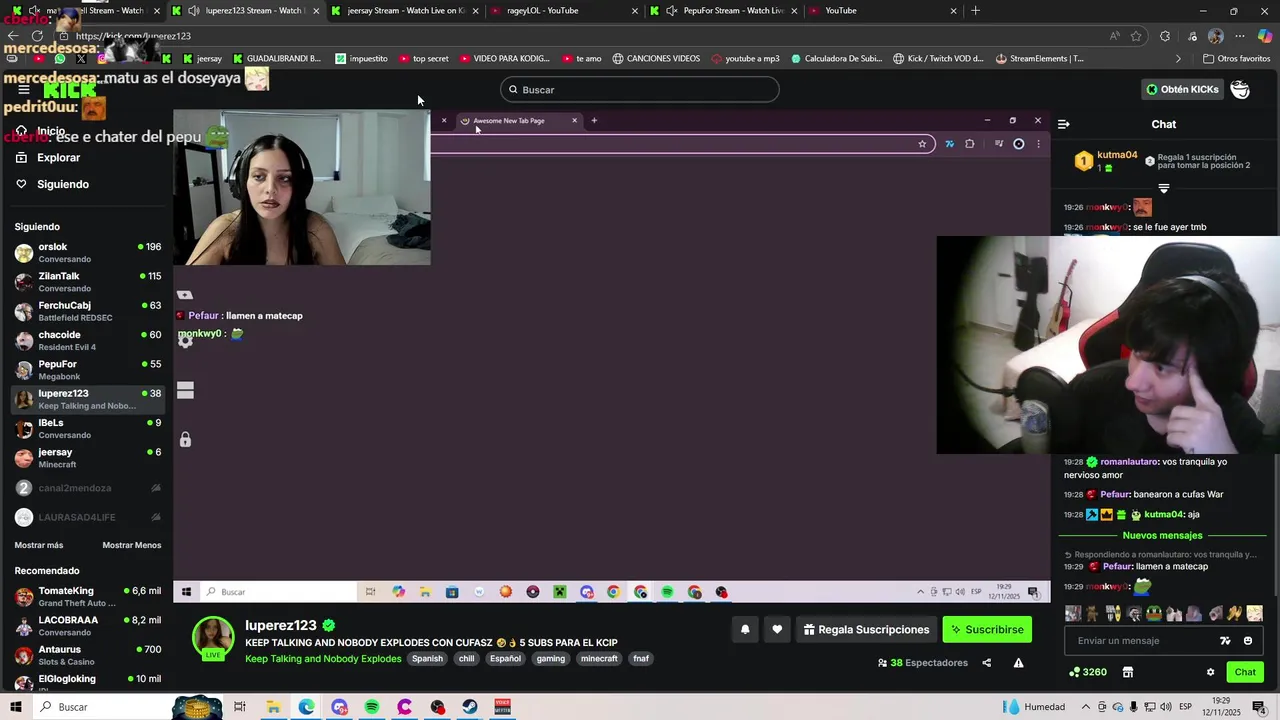
Task: Select the minecraft stream tag
Action: click(599, 659)
